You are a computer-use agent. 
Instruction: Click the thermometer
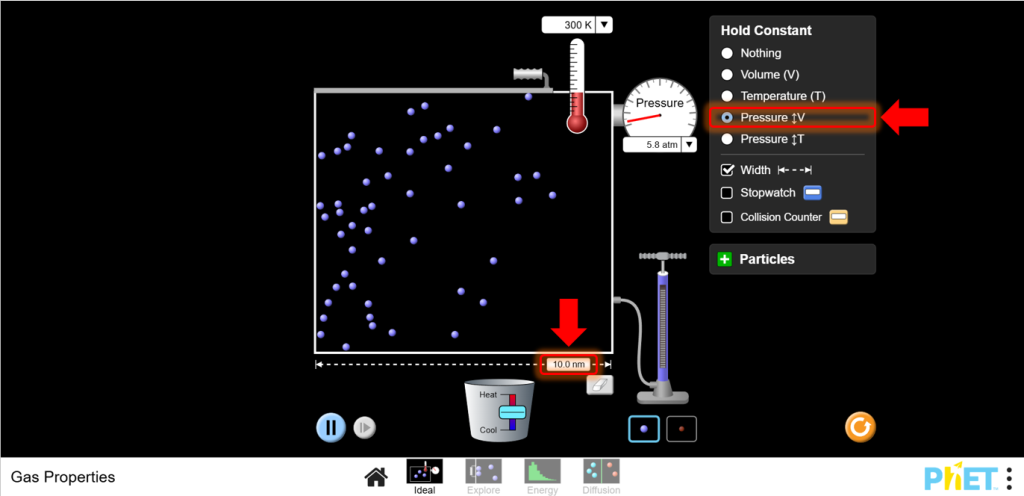coord(577,85)
